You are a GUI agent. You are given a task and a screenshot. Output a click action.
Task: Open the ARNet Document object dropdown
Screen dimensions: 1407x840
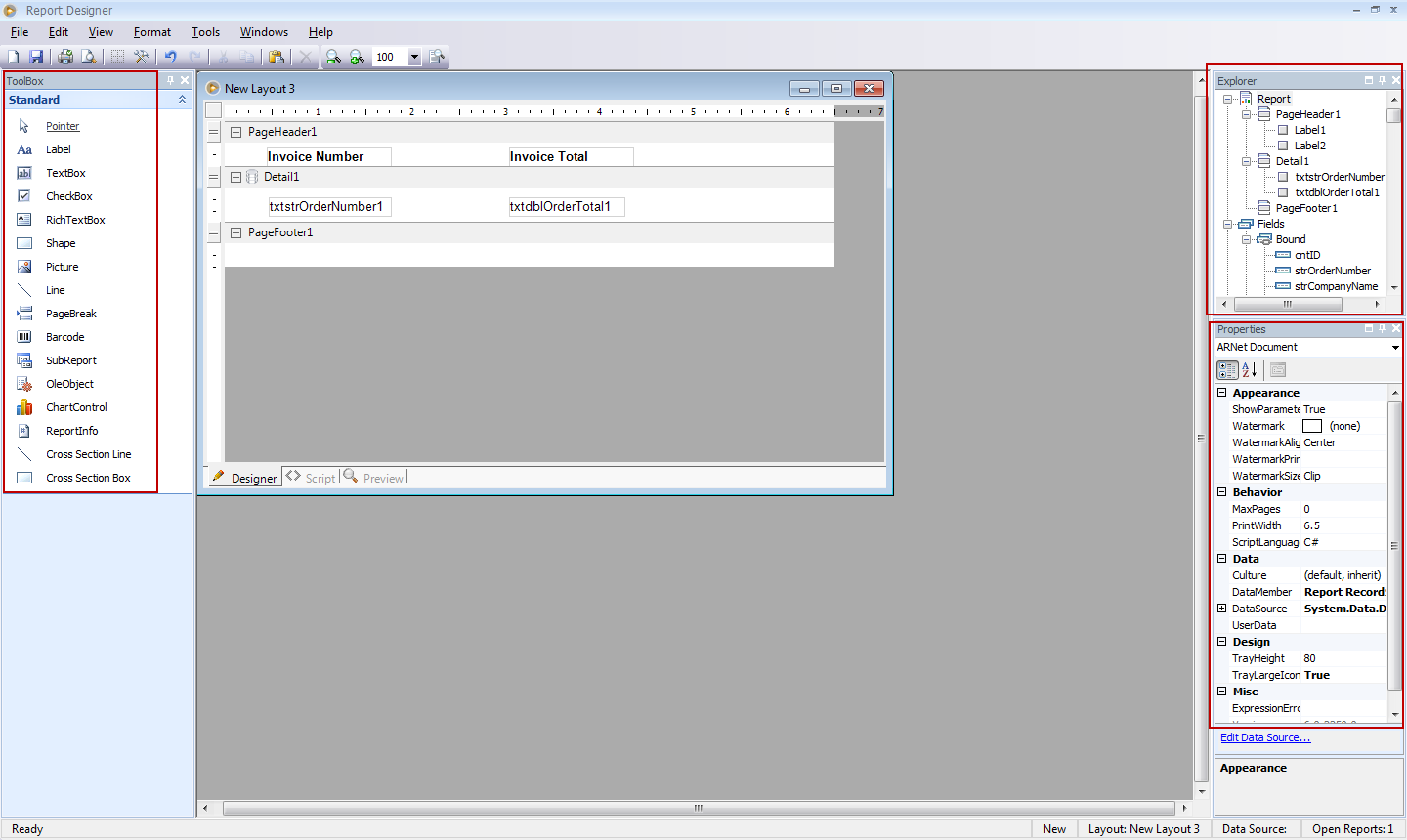pyautogui.click(x=1395, y=348)
